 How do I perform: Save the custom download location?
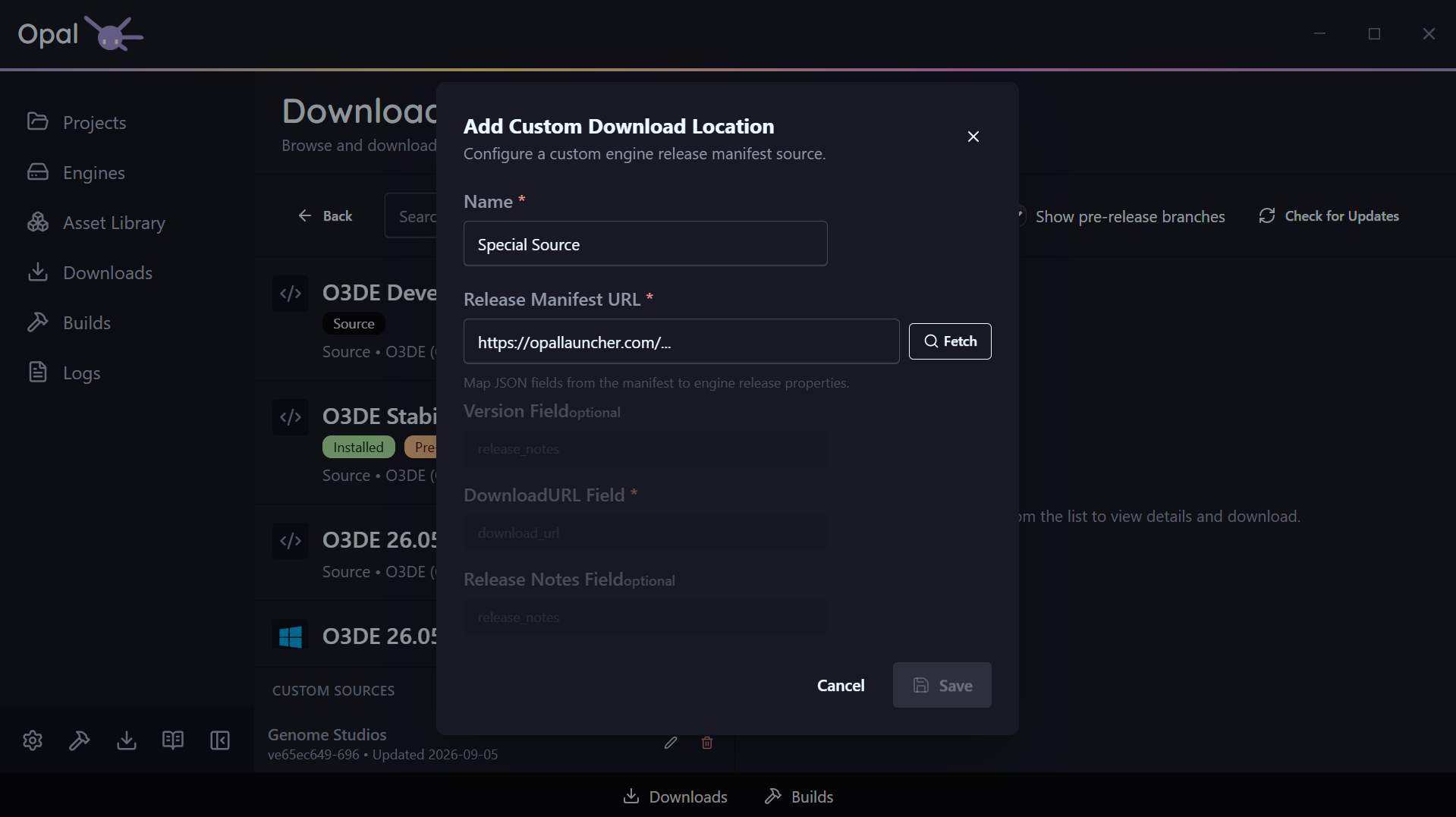click(942, 685)
